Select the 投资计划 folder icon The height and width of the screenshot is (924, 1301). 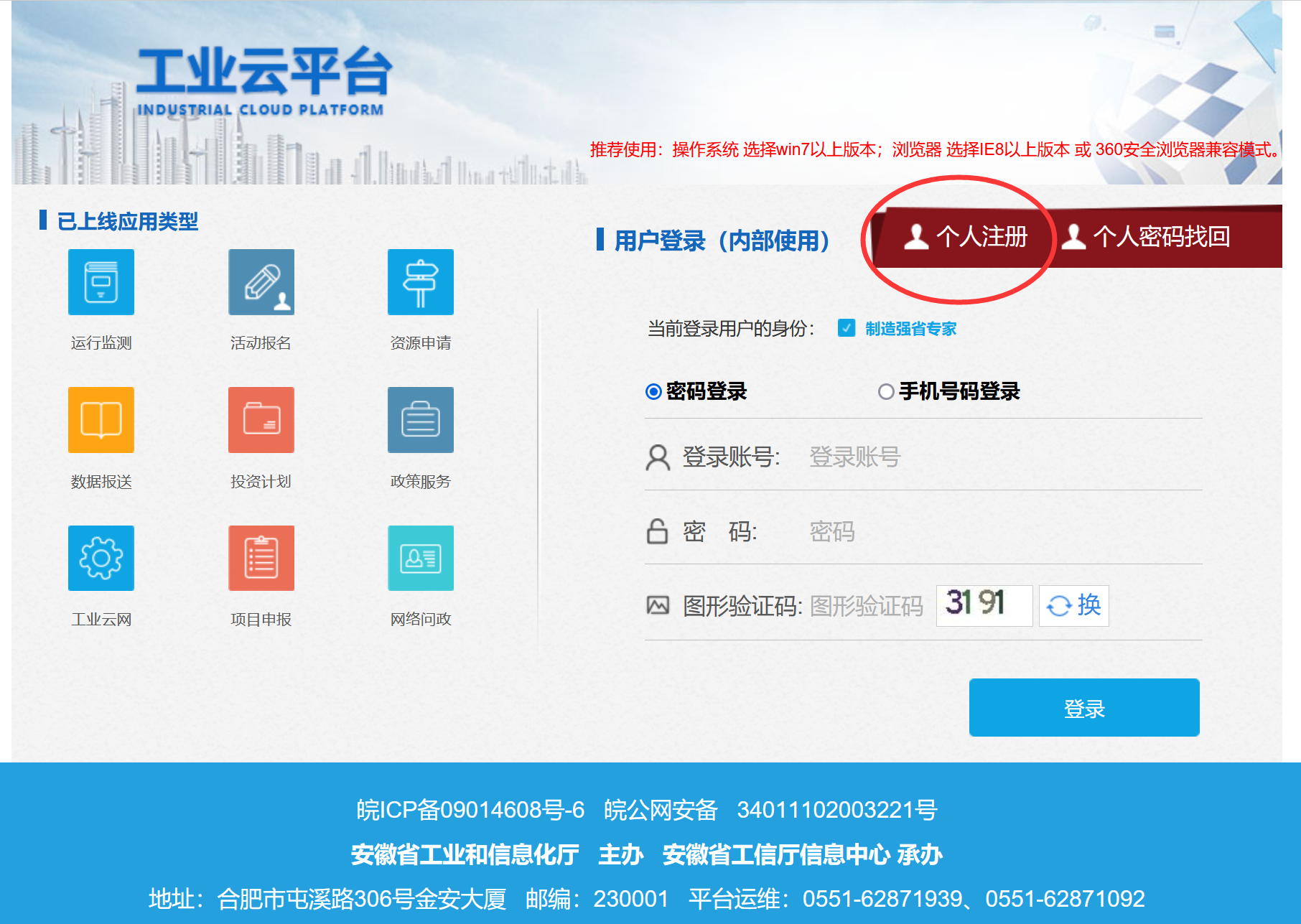[x=261, y=420]
